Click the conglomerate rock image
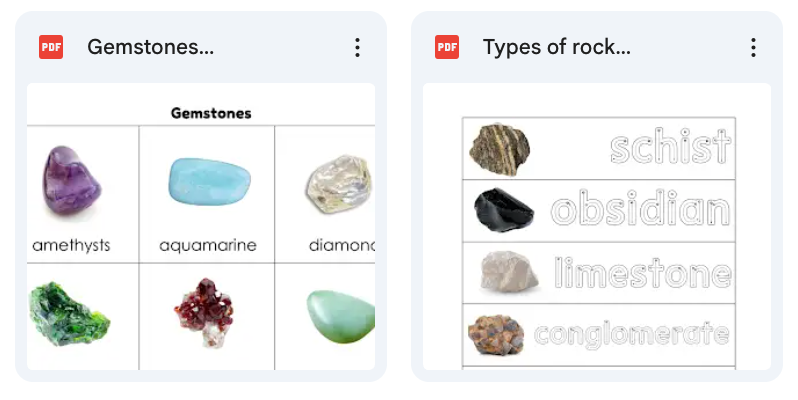 [499, 334]
